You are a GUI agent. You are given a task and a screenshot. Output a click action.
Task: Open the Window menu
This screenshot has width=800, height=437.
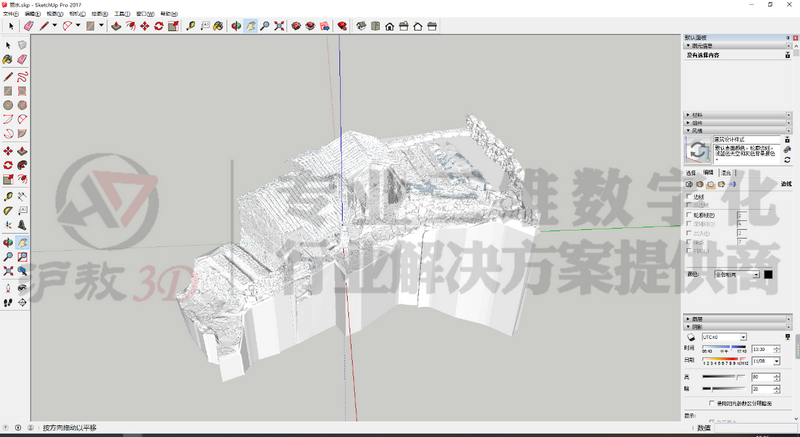pos(145,14)
